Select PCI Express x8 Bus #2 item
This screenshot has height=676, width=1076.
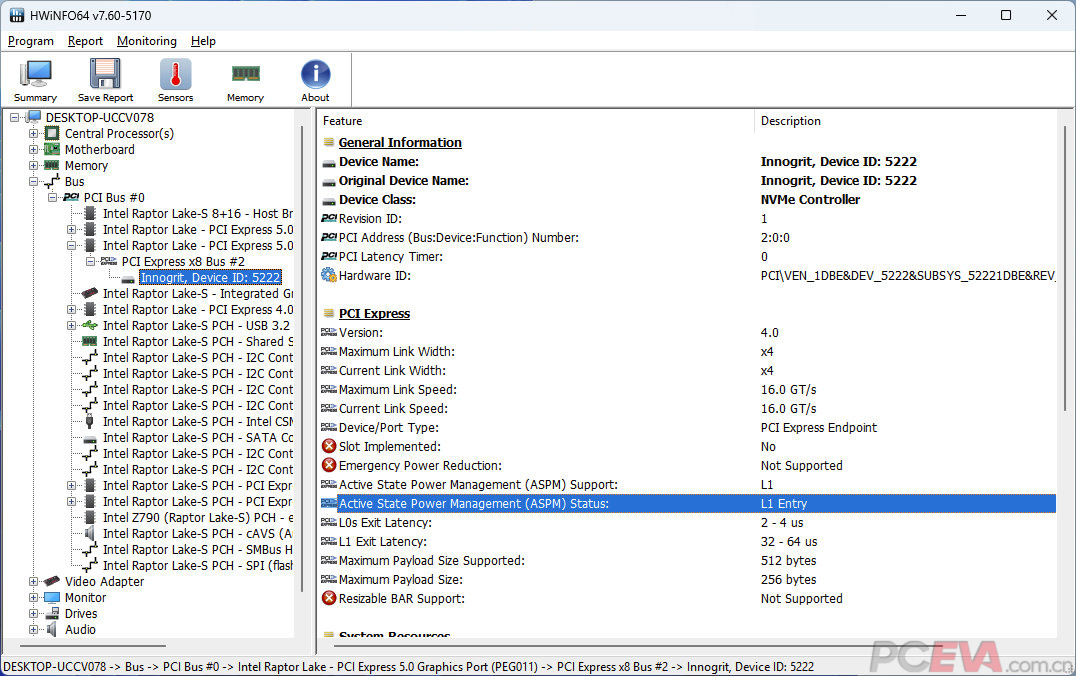pyautogui.click(x=182, y=262)
